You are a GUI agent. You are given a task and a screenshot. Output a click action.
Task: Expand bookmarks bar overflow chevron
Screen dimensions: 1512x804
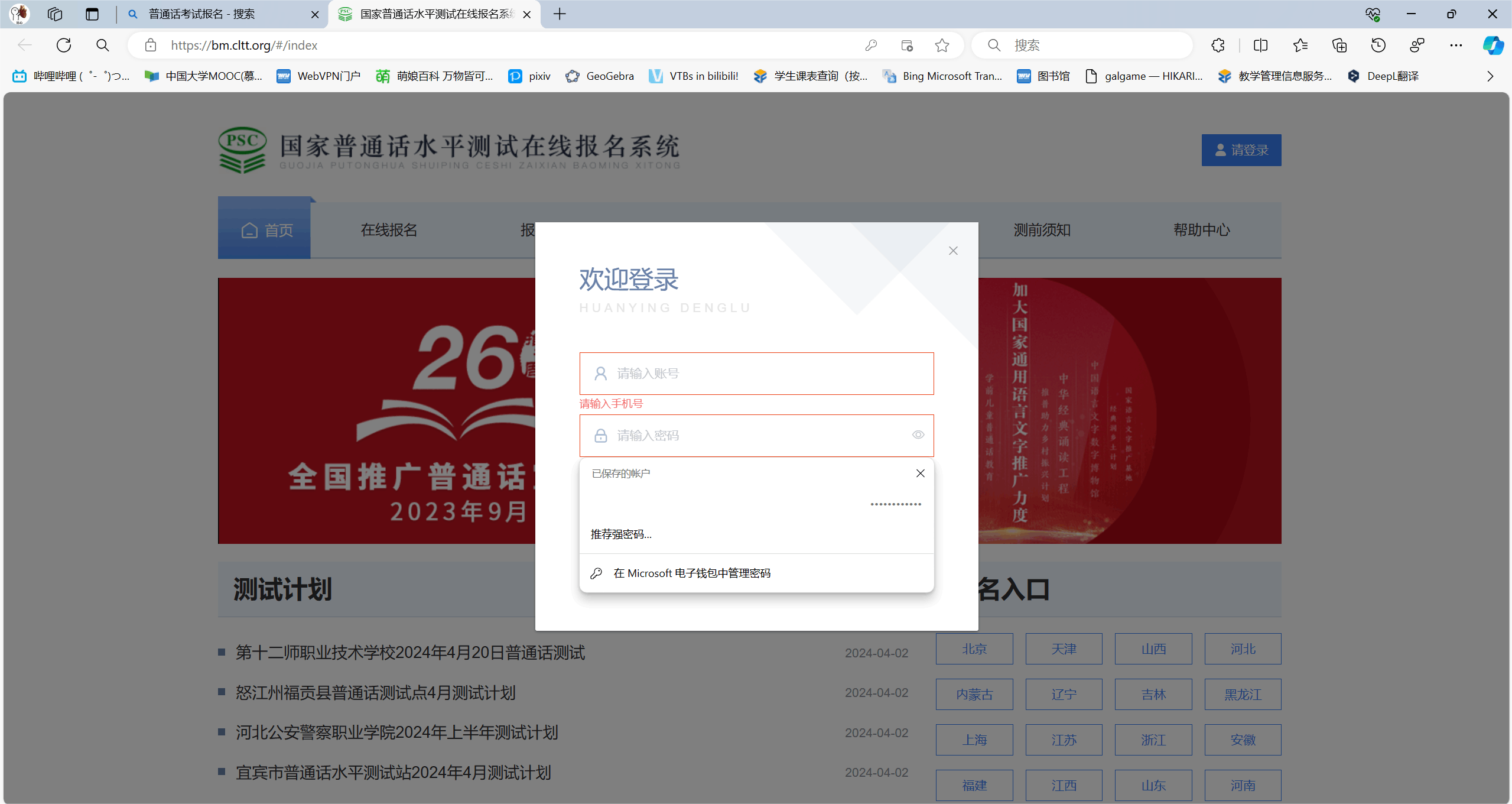click(x=1490, y=76)
